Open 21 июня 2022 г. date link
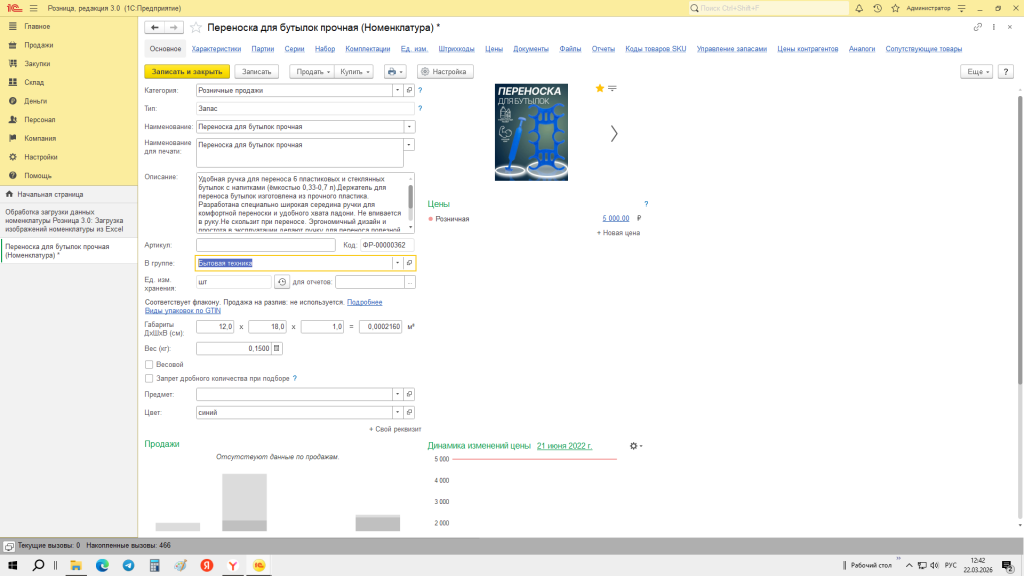This screenshot has width=1024, height=576. 564,446
